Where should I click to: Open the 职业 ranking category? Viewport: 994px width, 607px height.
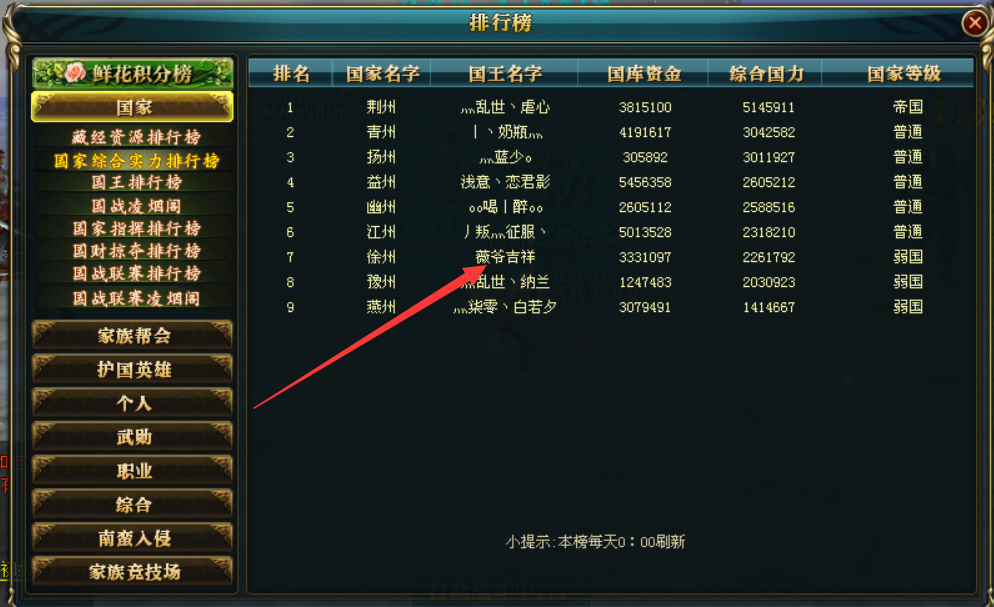(x=133, y=470)
